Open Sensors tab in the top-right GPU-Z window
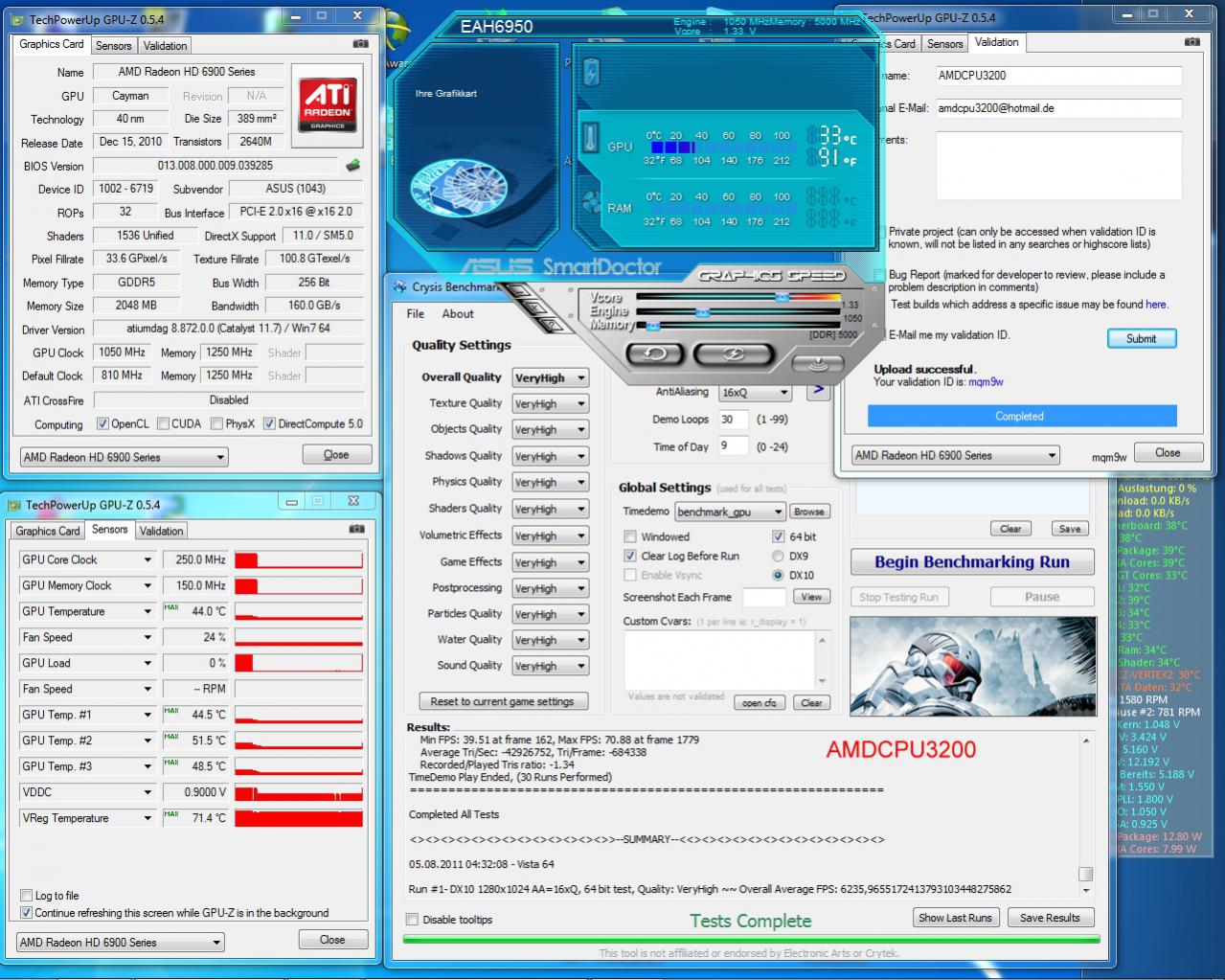1225x980 pixels. click(944, 44)
